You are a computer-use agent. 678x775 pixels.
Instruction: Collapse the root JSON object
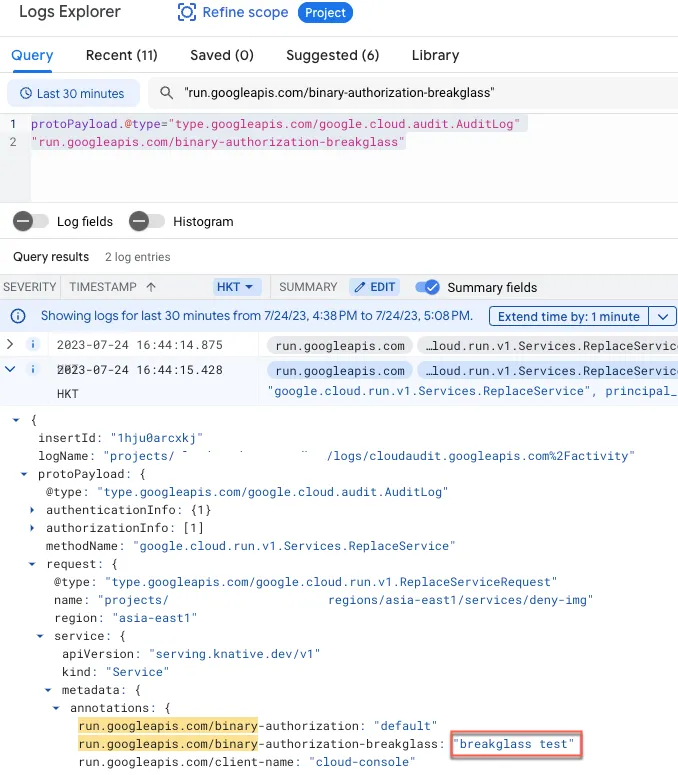[16, 420]
